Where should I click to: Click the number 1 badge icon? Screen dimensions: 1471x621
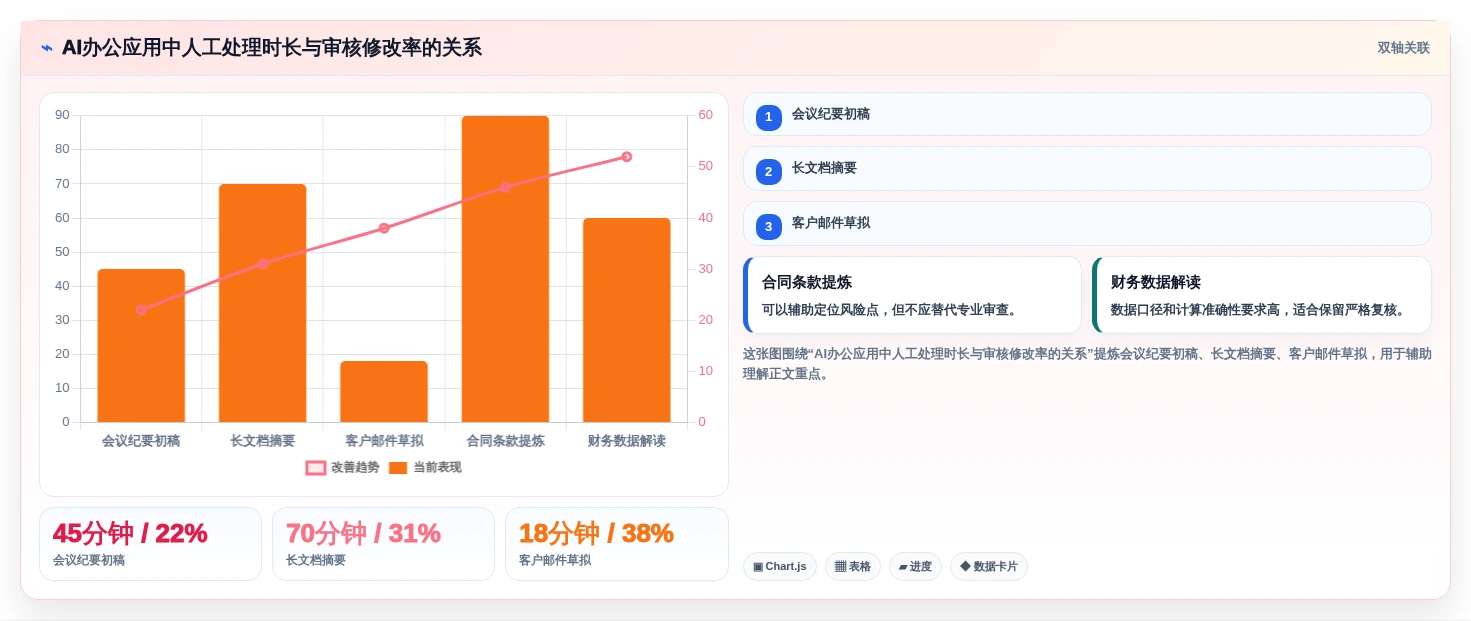[768, 118]
